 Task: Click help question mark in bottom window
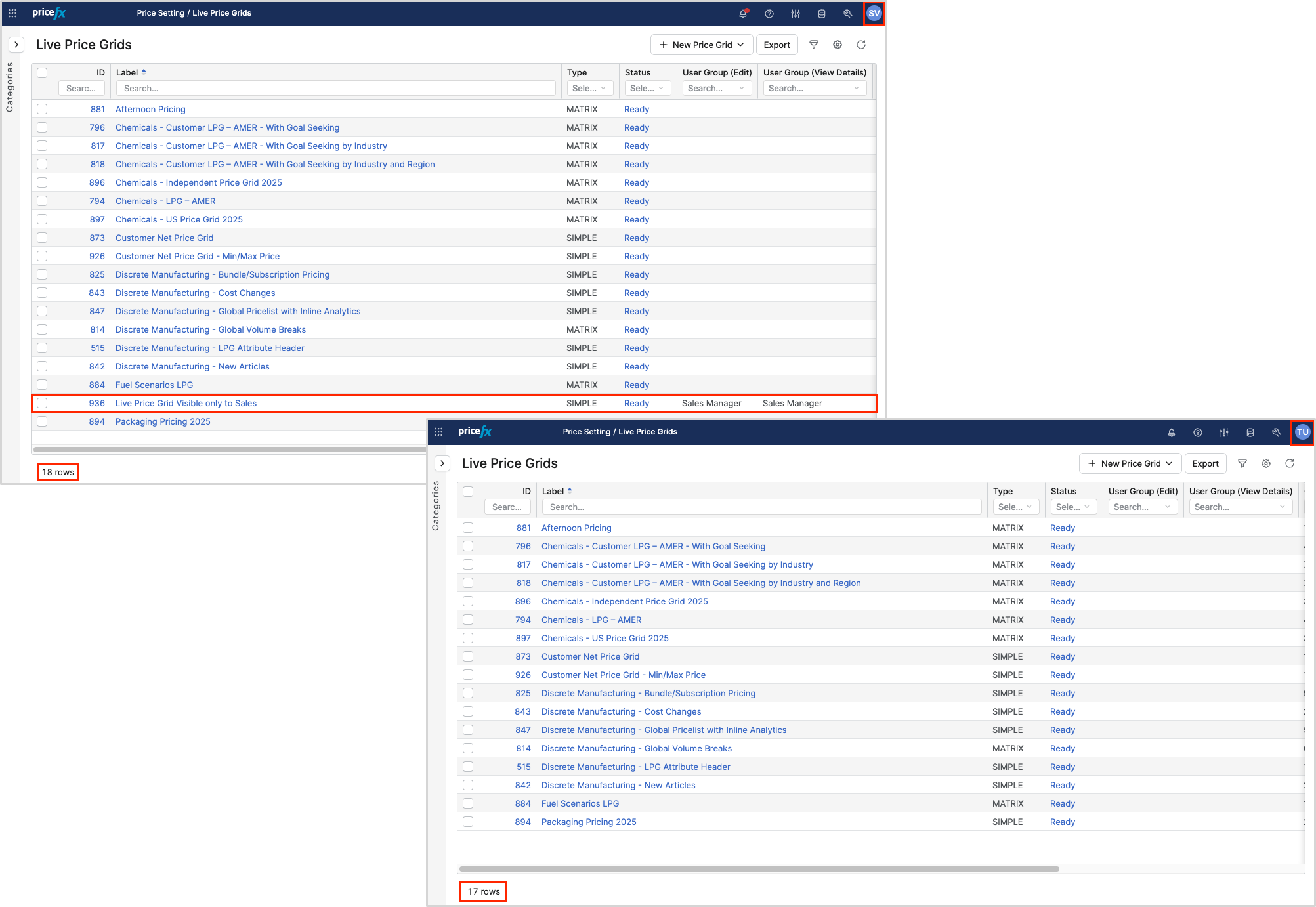pyautogui.click(x=1198, y=432)
